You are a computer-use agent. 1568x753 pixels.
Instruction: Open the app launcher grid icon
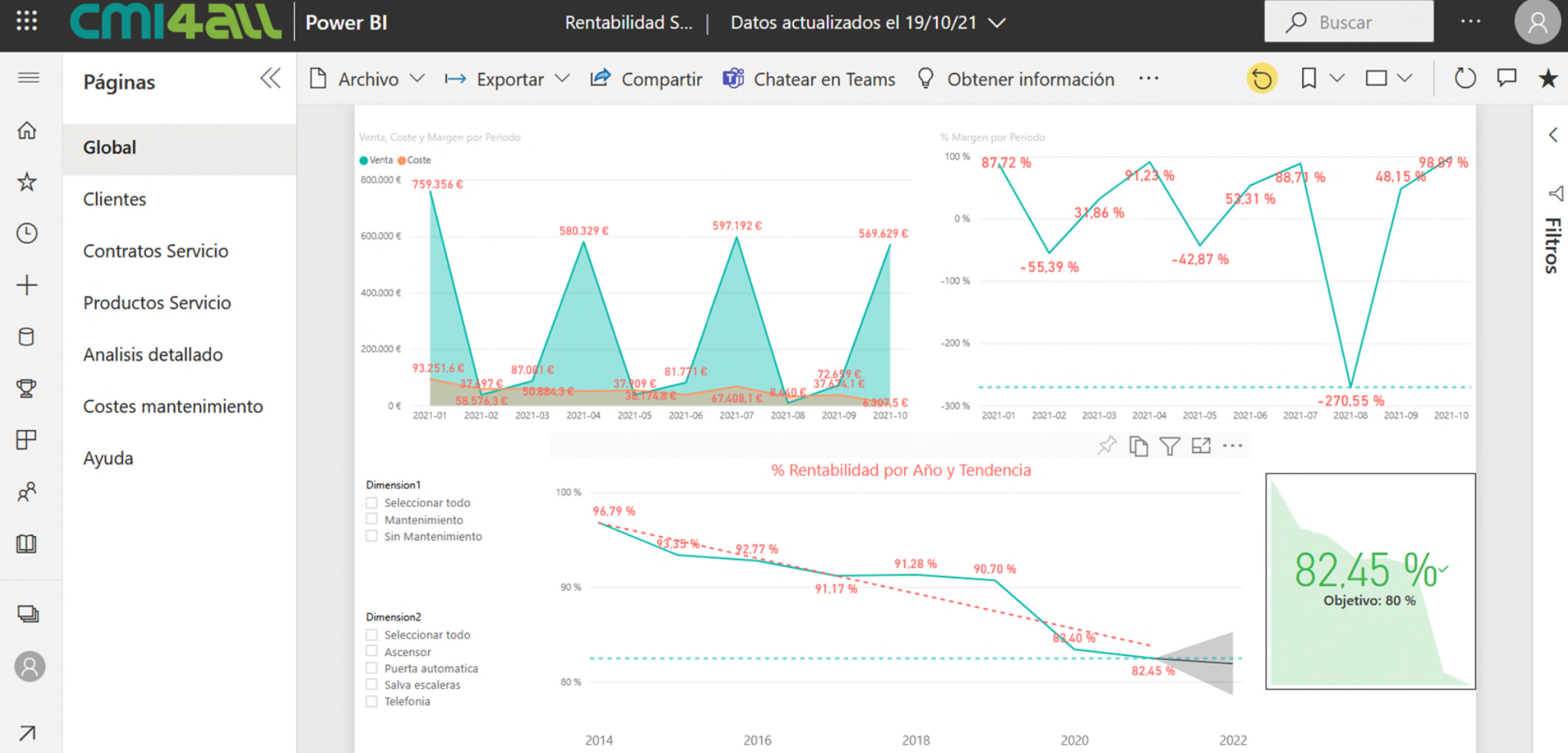(27, 21)
